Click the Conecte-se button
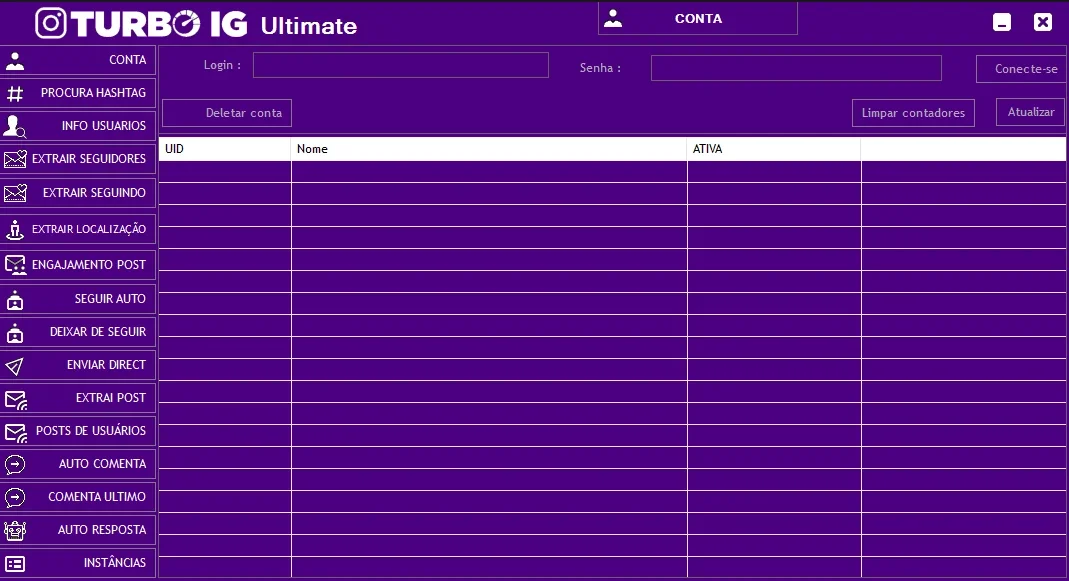Viewport: 1069px width, 581px height. (x=1022, y=69)
